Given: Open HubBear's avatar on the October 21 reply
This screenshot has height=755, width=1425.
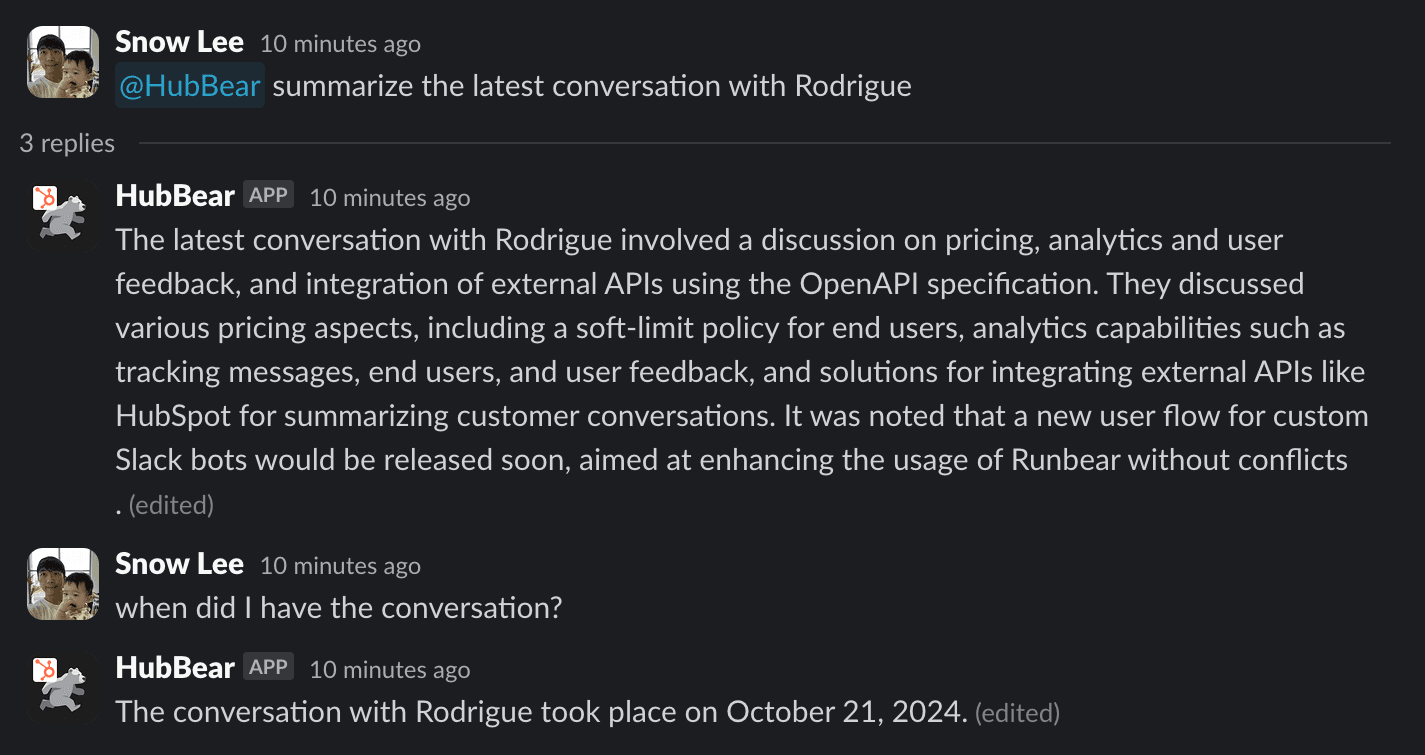Looking at the screenshot, I should (63, 688).
